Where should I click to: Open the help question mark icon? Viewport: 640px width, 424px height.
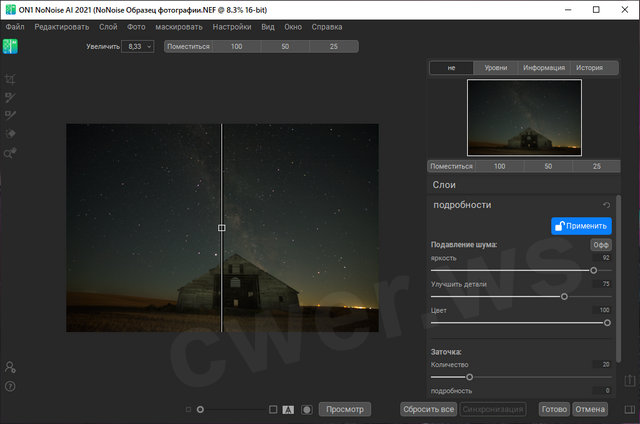click(x=10, y=386)
